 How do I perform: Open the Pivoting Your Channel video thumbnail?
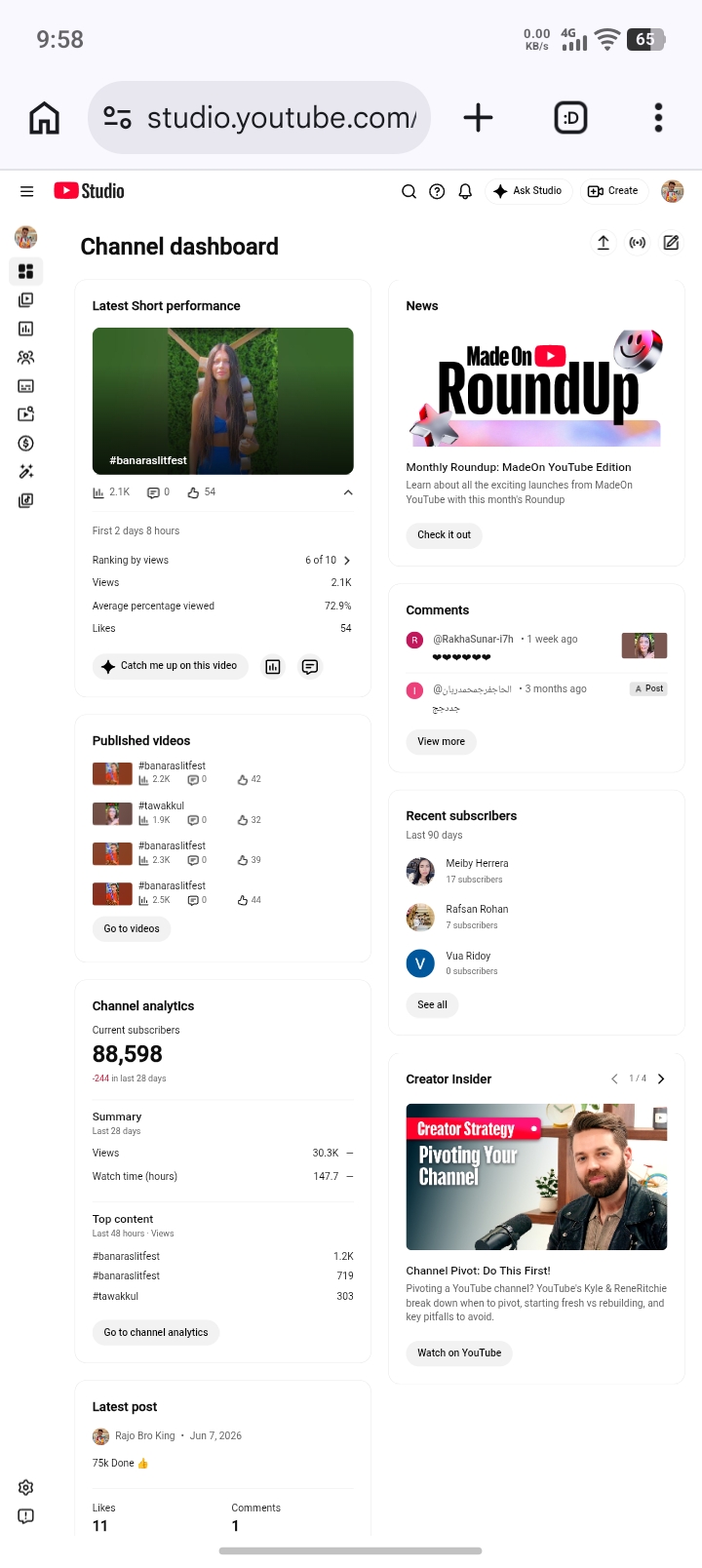pyautogui.click(x=537, y=1177)
